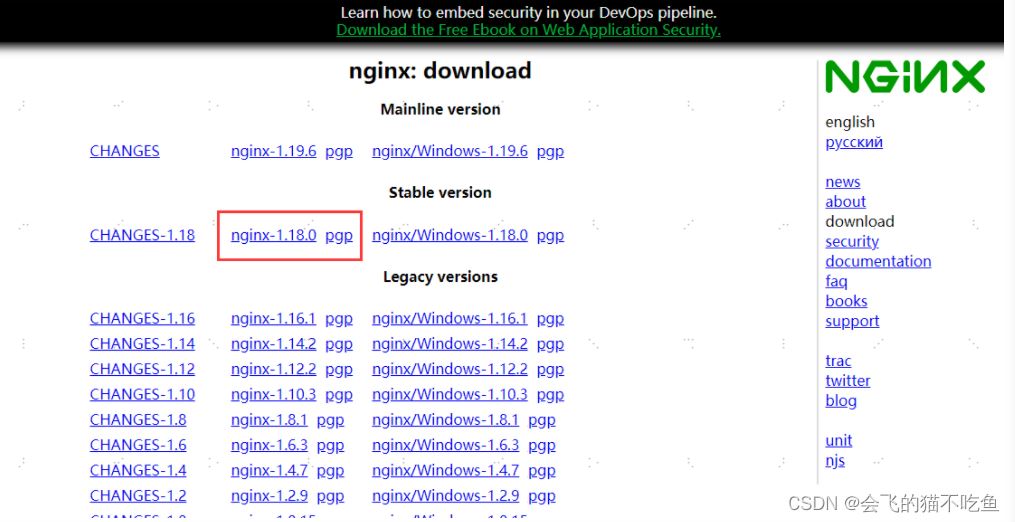The image size is (1015, 522).
Task: Open pgp for nginx/Windows-1.18.0
Action: [x=550, y=236]
